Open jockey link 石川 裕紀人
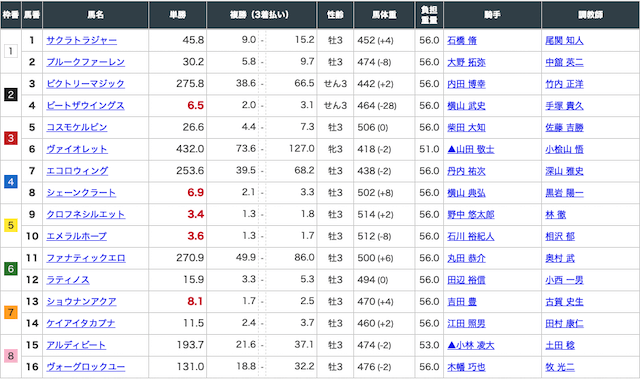The width and height of the screenshot is (640, 379). [x=471, y=237]
